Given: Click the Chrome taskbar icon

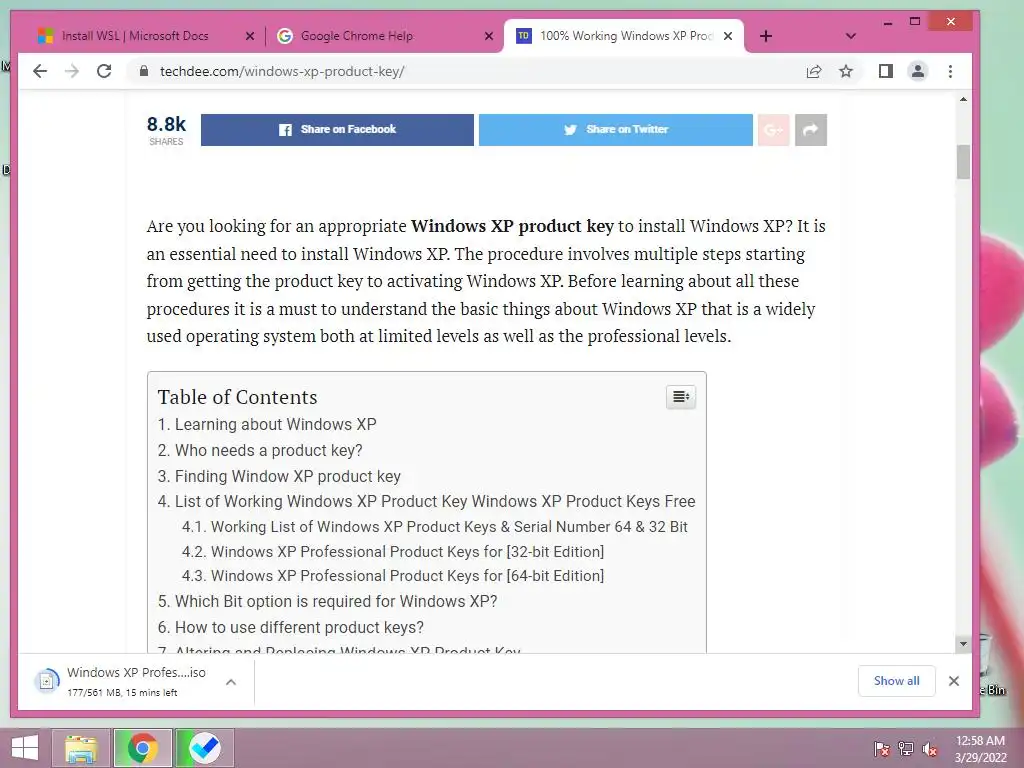Looking at the screenshot, I should (x=142, y=748).
